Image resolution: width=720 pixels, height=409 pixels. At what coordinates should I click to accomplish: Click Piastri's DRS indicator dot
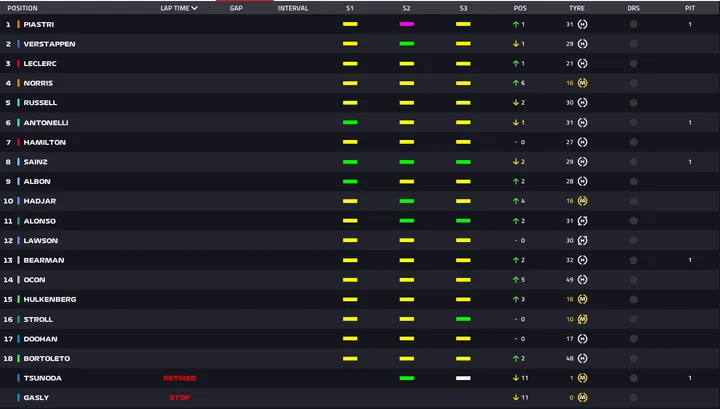633,24
